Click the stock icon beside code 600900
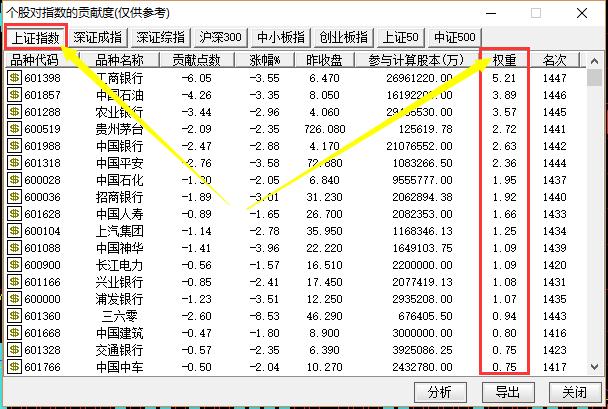Image resolution: width=608 pixels, height=409 pixels. (x=14, y=265)
